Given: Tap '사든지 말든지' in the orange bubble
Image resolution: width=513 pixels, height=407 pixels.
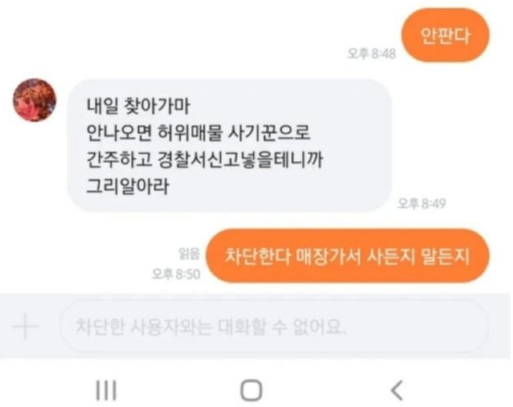Looking at the screenshot, I should tap(418, 256).
